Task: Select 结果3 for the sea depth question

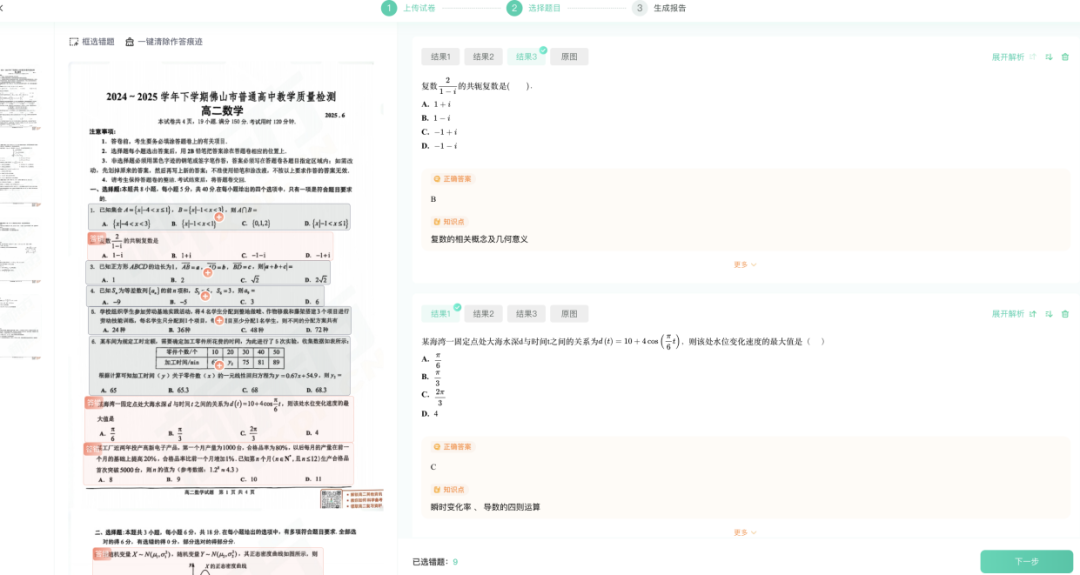Action: click(x=525, y=314)
